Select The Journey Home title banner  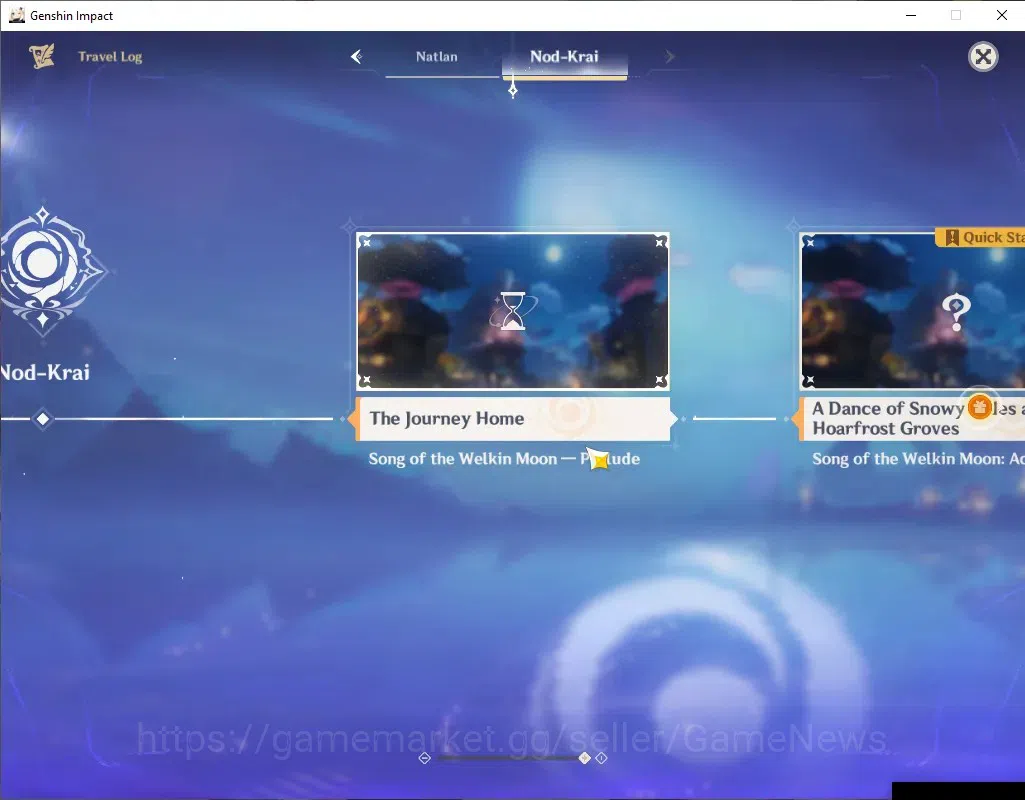[x=514, y=418]
